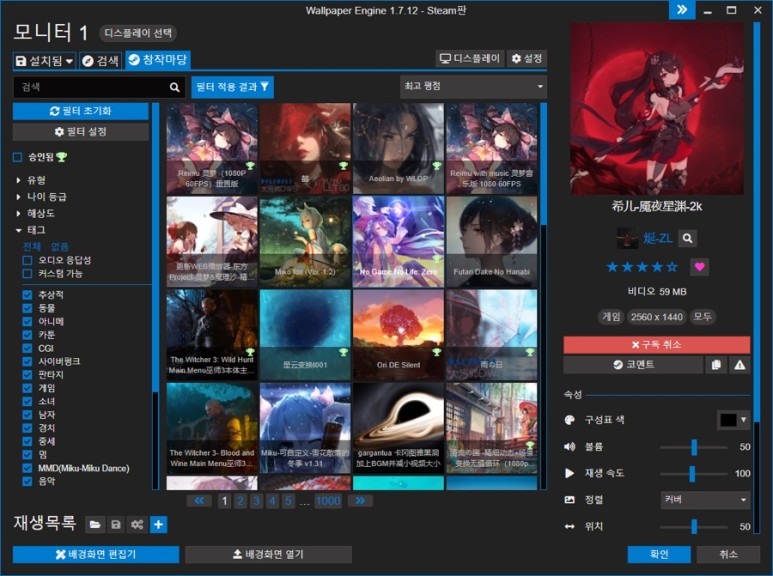Go to page 2
This screenshot has width=773, height=576.
[240, 501]
